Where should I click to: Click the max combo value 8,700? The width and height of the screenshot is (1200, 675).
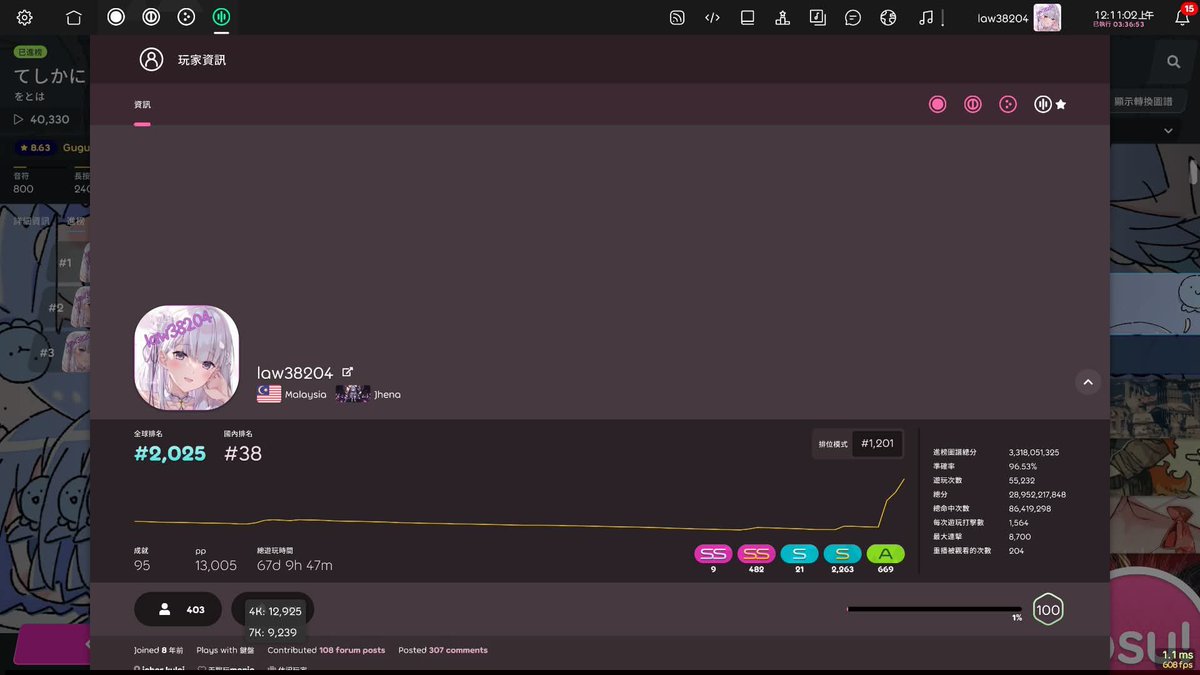1019,536
